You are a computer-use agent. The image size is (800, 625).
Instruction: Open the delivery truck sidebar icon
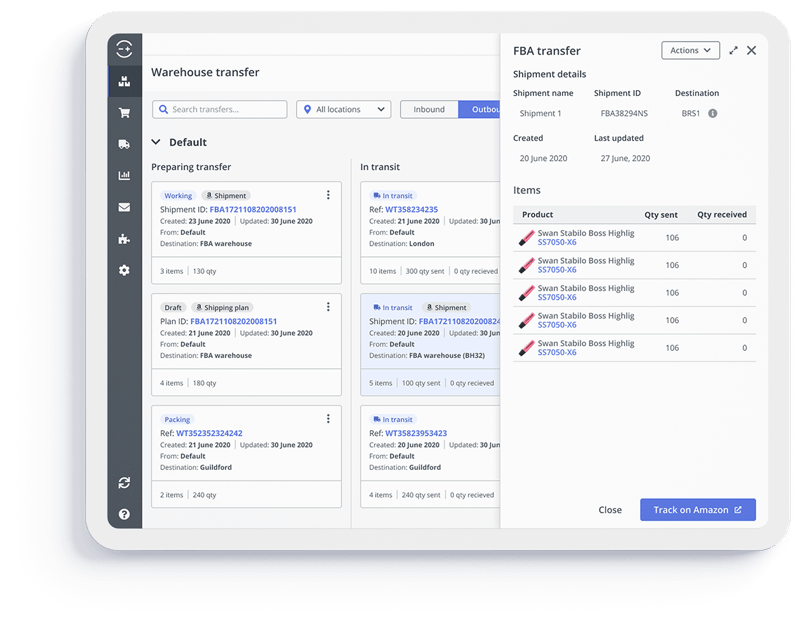(x=124, y=144)
